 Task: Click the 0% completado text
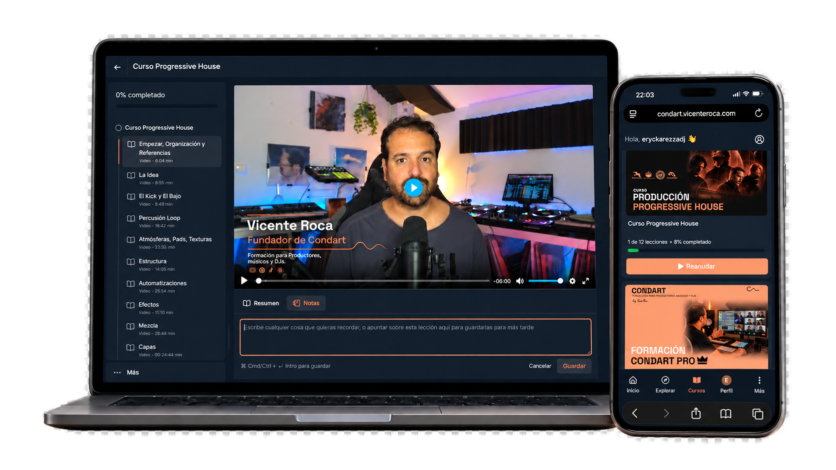pyautogui.click(x=140, y=95)
